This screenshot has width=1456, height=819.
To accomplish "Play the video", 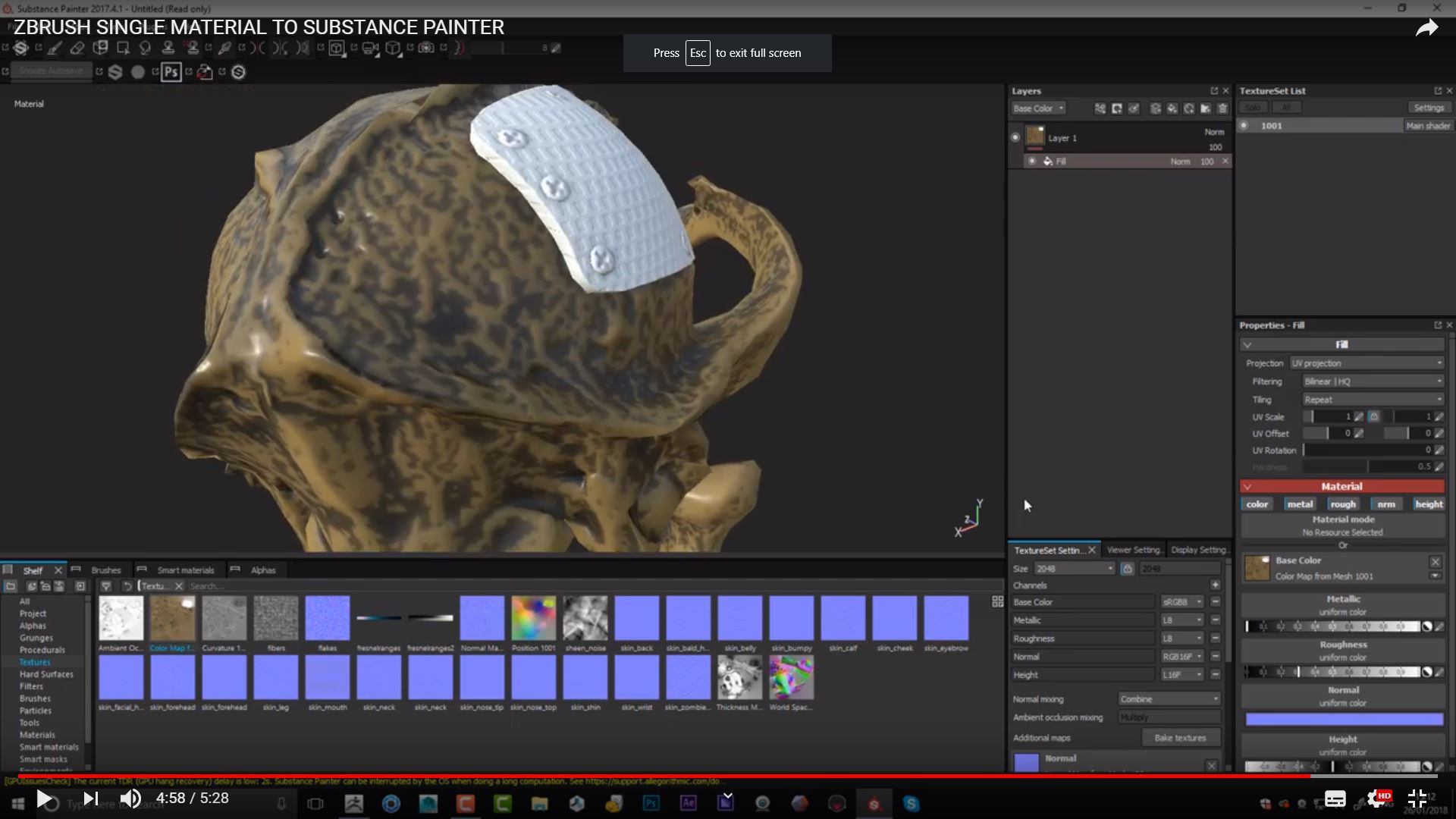I will [x=45, y=799].
